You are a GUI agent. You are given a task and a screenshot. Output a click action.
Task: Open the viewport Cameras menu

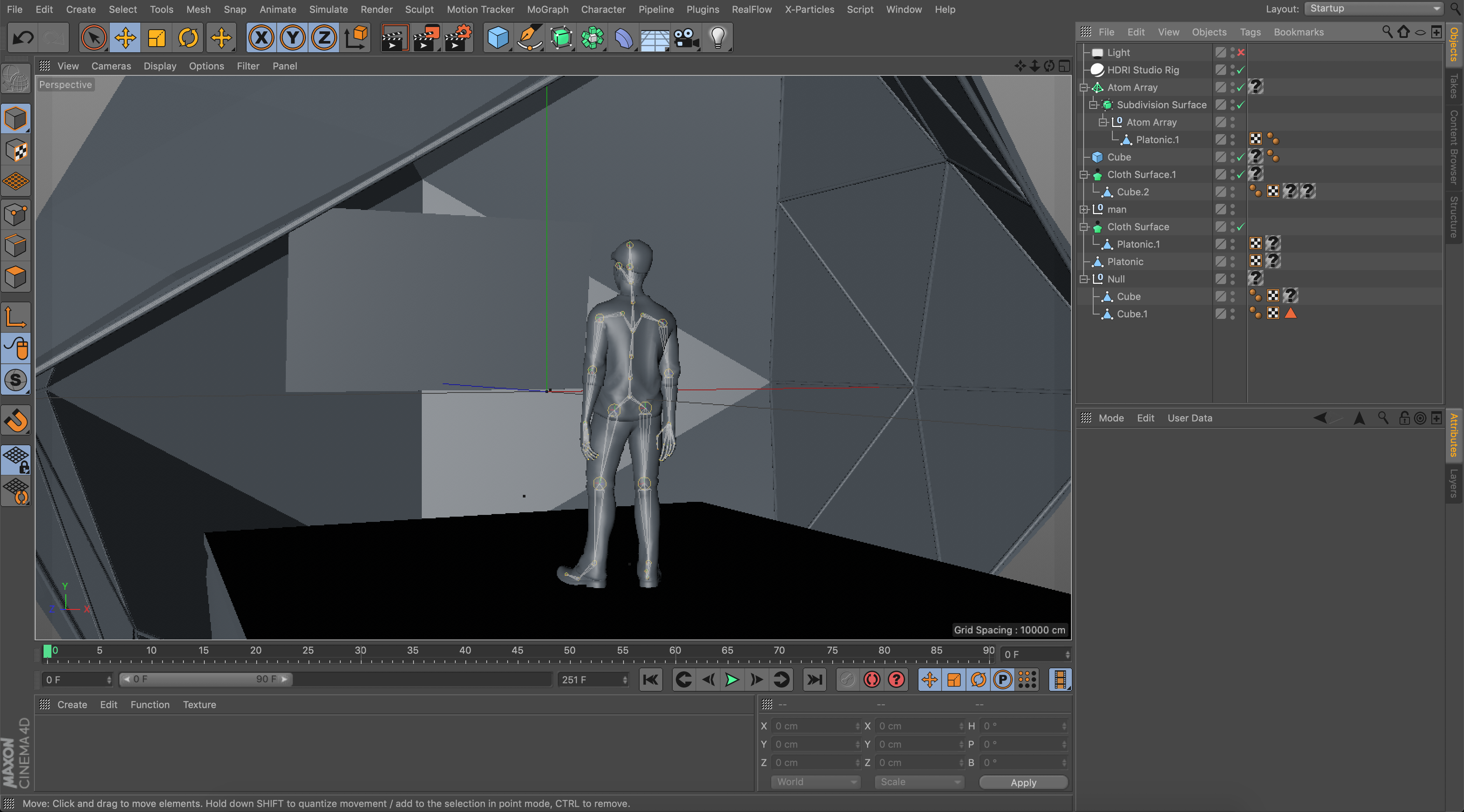(x=111, y=66)
